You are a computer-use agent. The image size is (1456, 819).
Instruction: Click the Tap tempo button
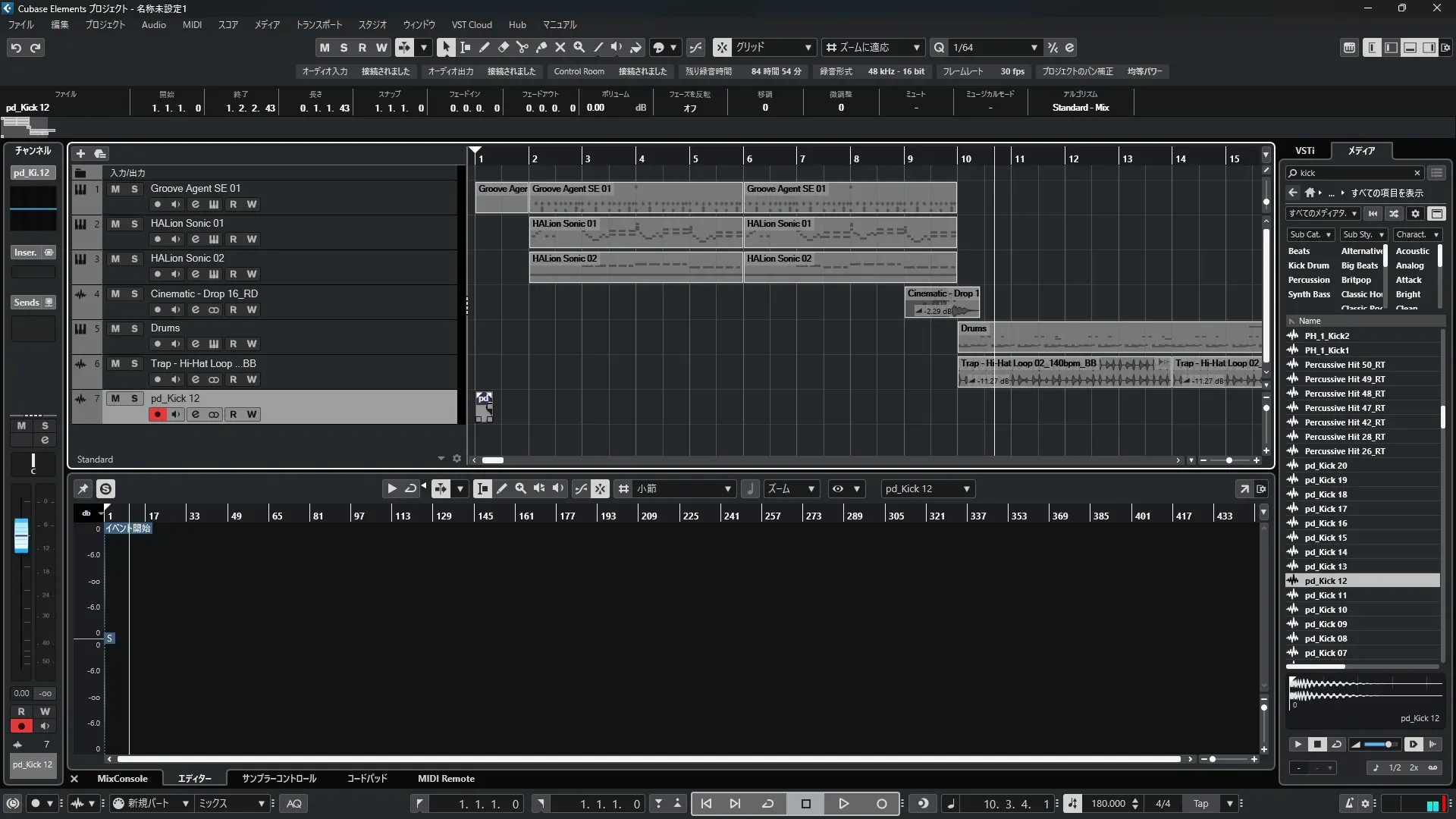pos(1200,804)
